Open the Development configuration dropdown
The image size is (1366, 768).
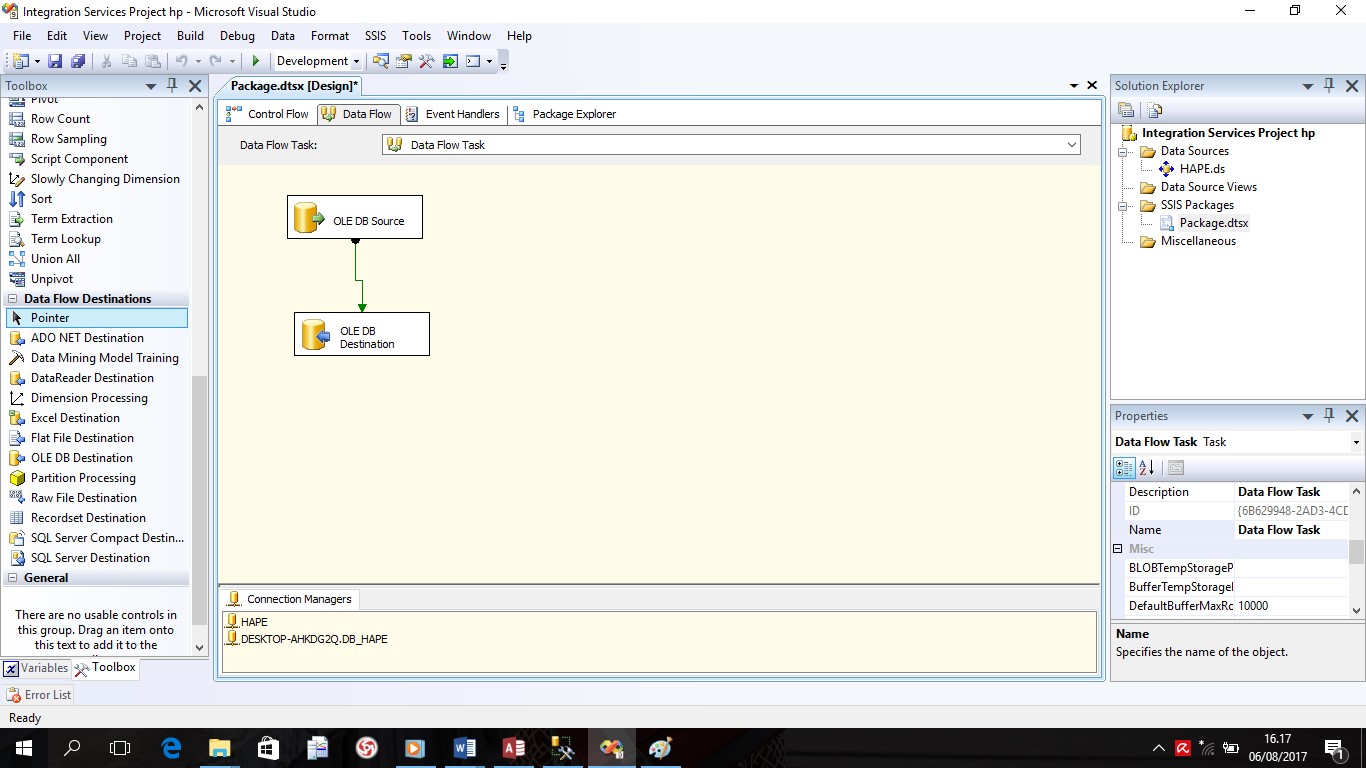point(356,61)
